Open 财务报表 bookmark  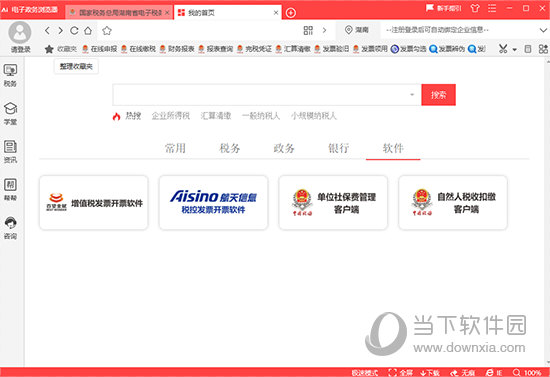point(176,49)
